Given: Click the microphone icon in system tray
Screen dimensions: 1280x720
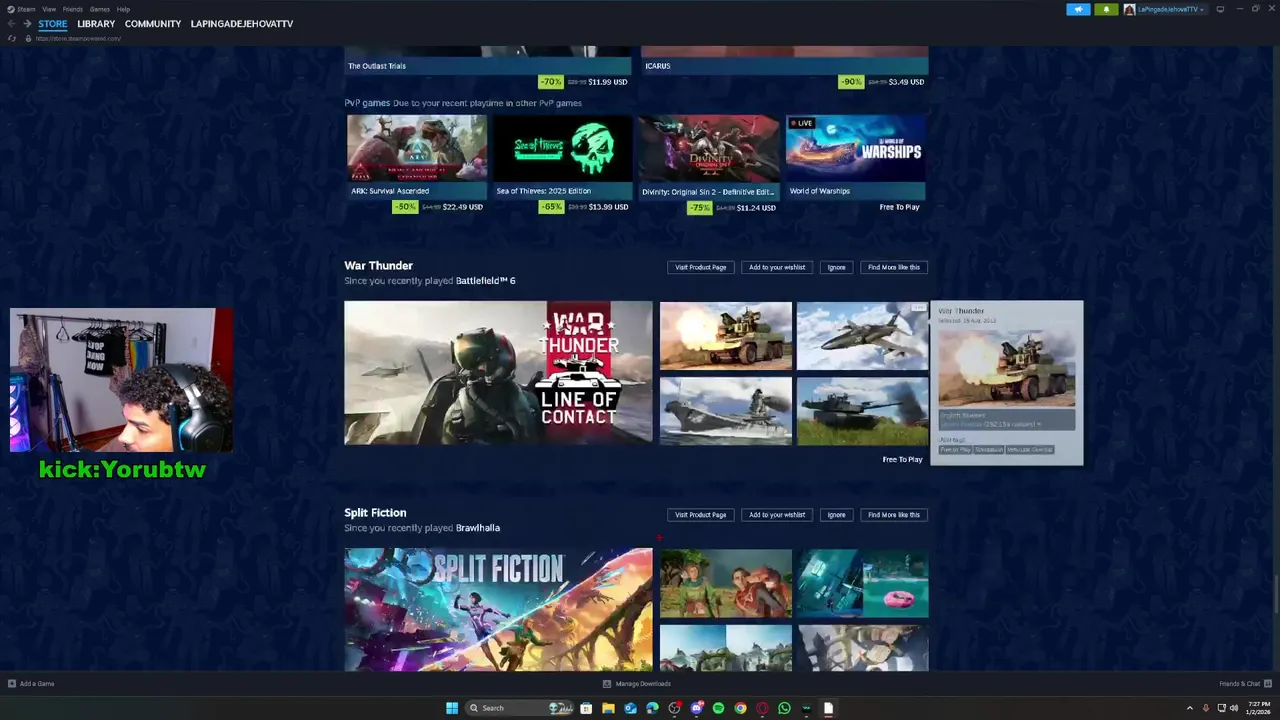Looking at the screenshot, I should pyautogui.click(x=1205, y=708).
